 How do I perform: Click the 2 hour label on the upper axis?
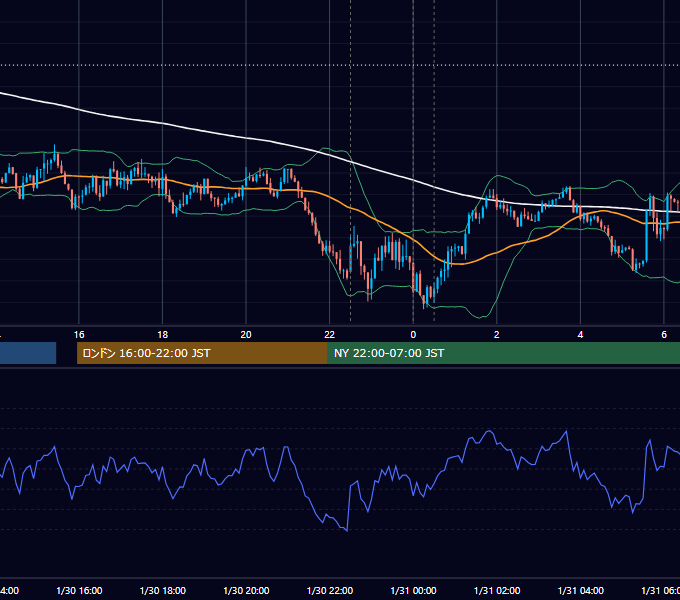[497, 335]
